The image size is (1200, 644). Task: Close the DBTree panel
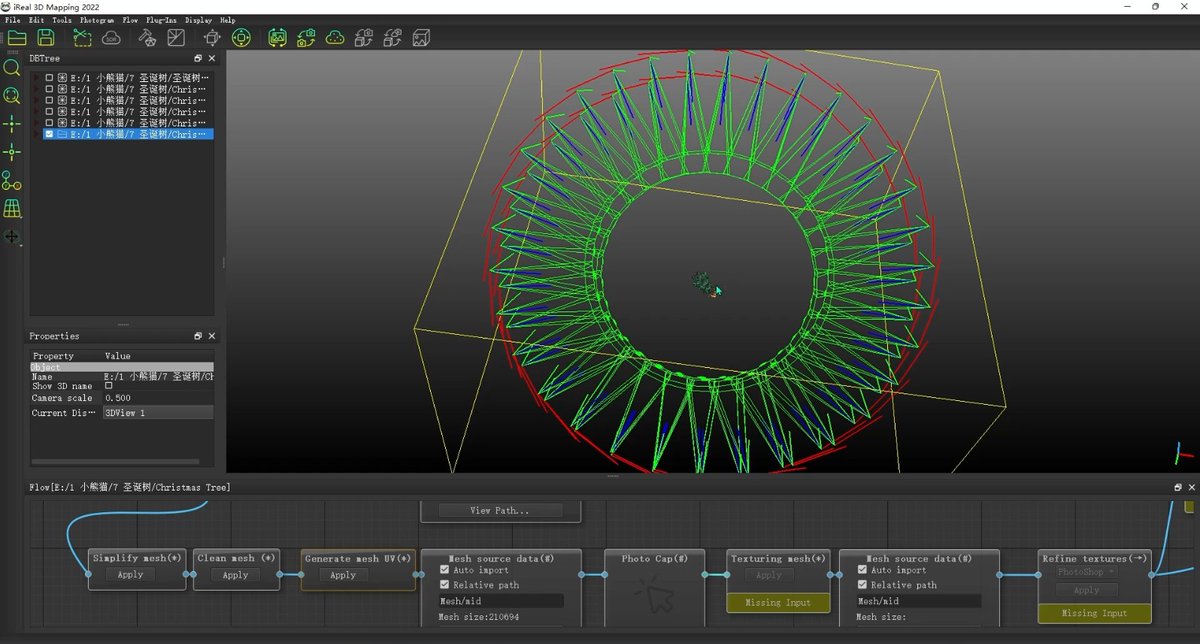(211, 59)
